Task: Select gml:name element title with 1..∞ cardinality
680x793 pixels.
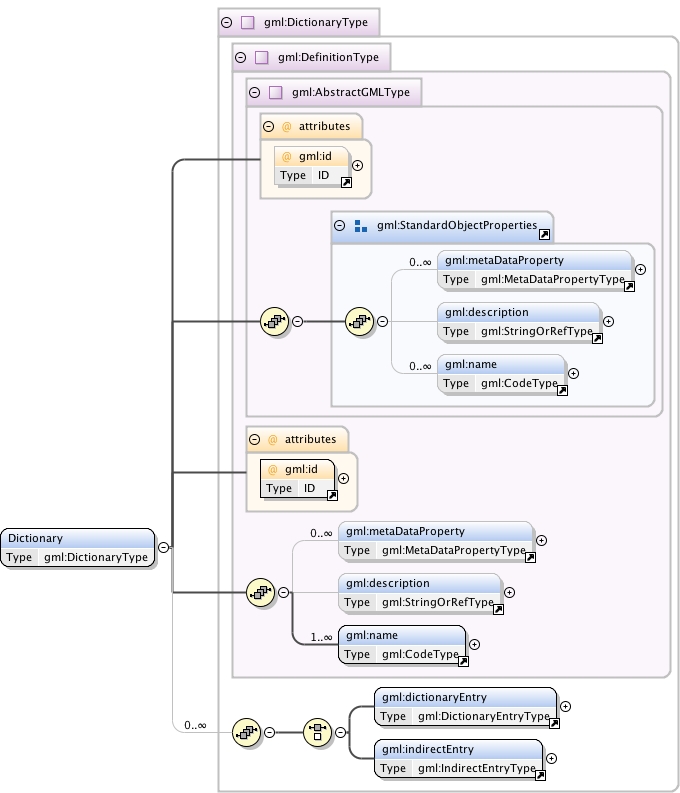Action: click(x=372, y=635)
